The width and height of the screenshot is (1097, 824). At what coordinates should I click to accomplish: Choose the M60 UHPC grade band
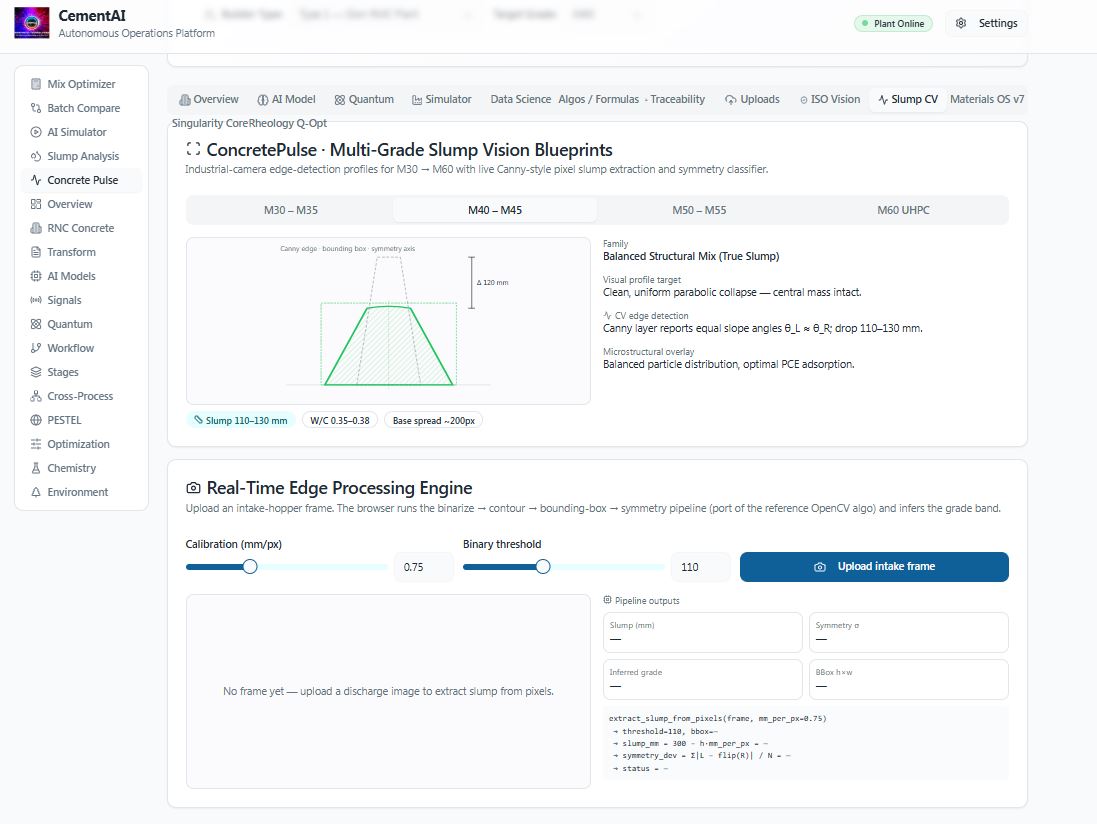point(903,210)
